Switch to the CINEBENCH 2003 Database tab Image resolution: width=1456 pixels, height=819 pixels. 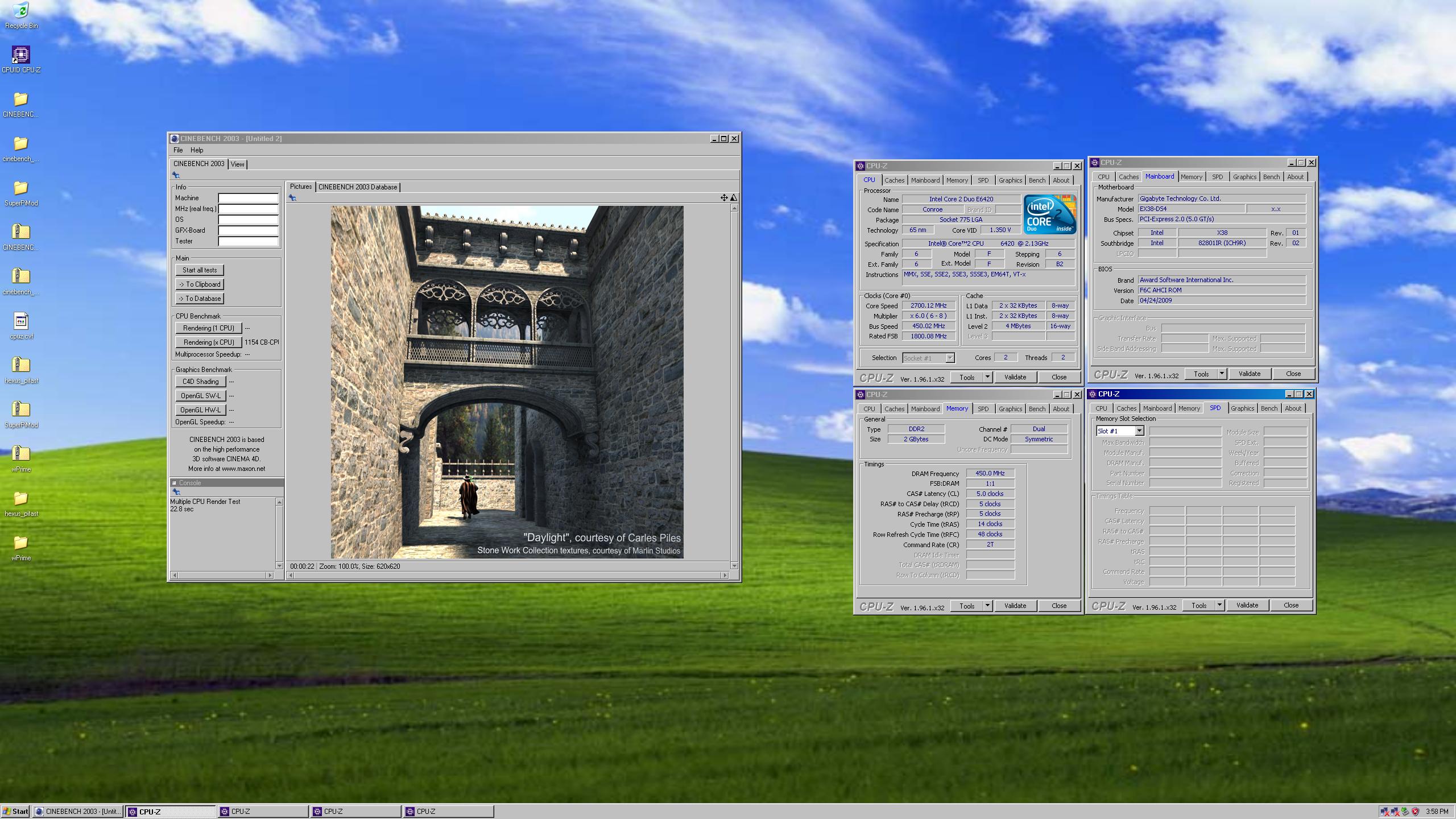(358, 187)
